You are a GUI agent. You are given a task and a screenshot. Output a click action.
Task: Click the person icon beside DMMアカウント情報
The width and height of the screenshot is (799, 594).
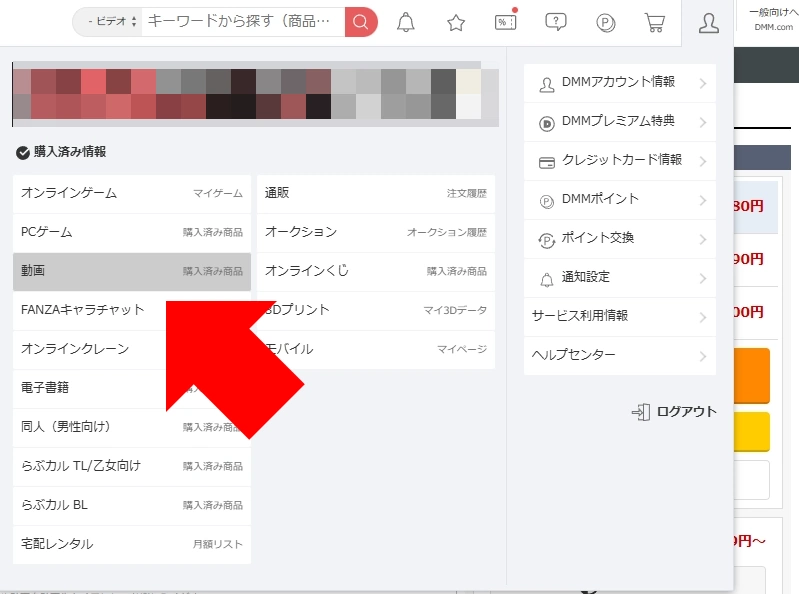pos(546,85)
